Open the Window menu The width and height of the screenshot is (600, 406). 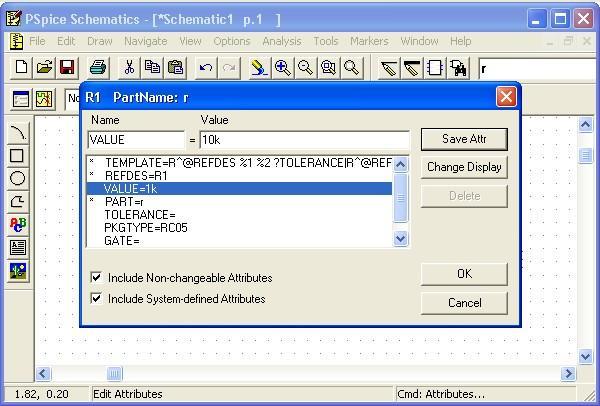click(419, 41)
